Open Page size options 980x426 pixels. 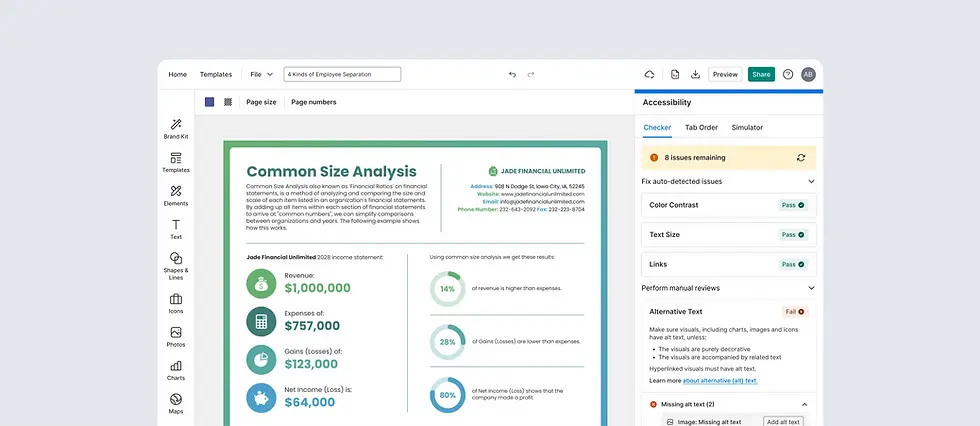(261, 102)
